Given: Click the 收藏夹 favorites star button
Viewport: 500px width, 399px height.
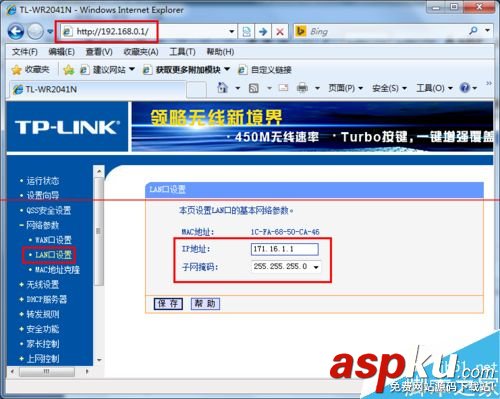Looking at the screenshot, I should point(30,70).
